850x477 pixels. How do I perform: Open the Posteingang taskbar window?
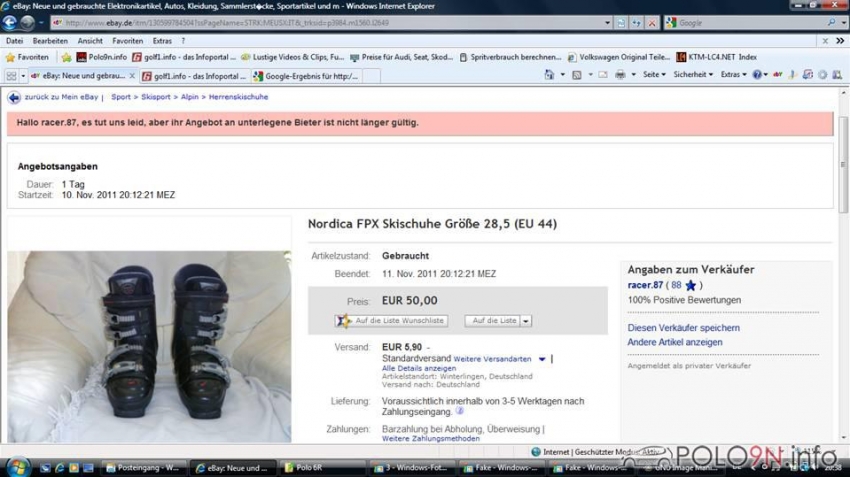tap(144, 468)
